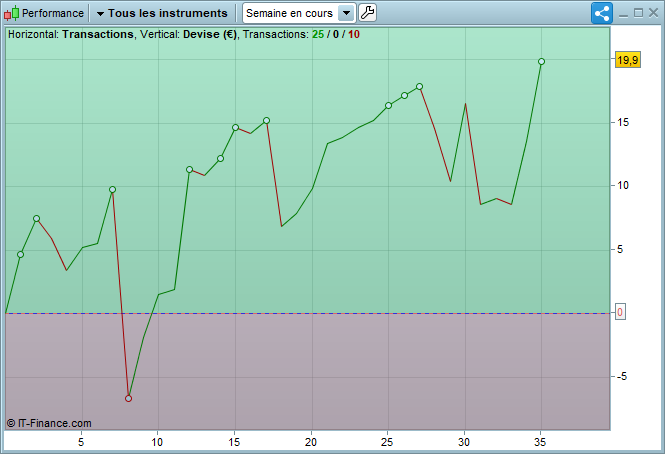Select the peak data point at transaction 35
The height and width of the screenshot is (454, 665).
point(541,62)
